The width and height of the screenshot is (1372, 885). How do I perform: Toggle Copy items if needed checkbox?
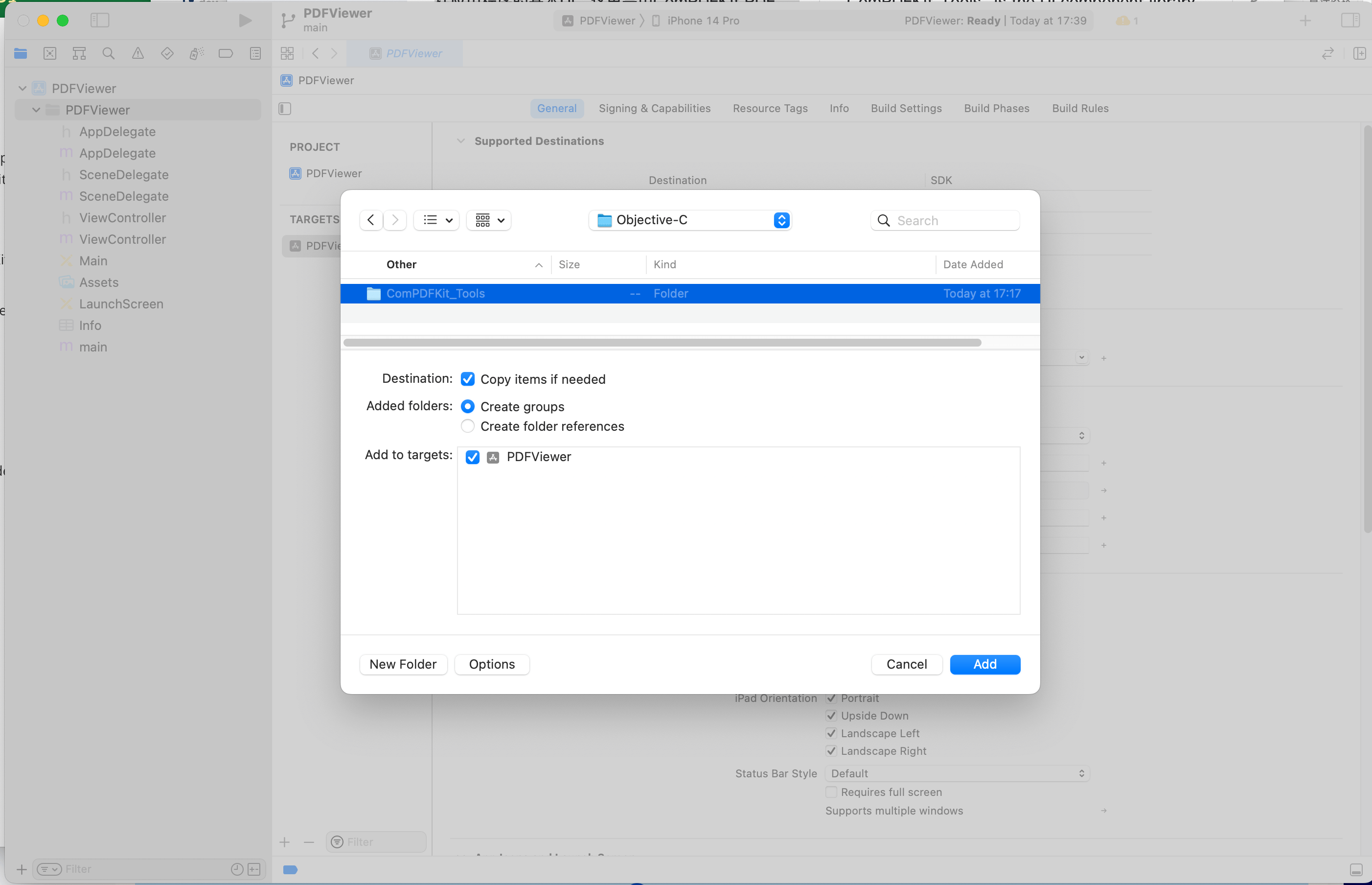coord(468,379)
